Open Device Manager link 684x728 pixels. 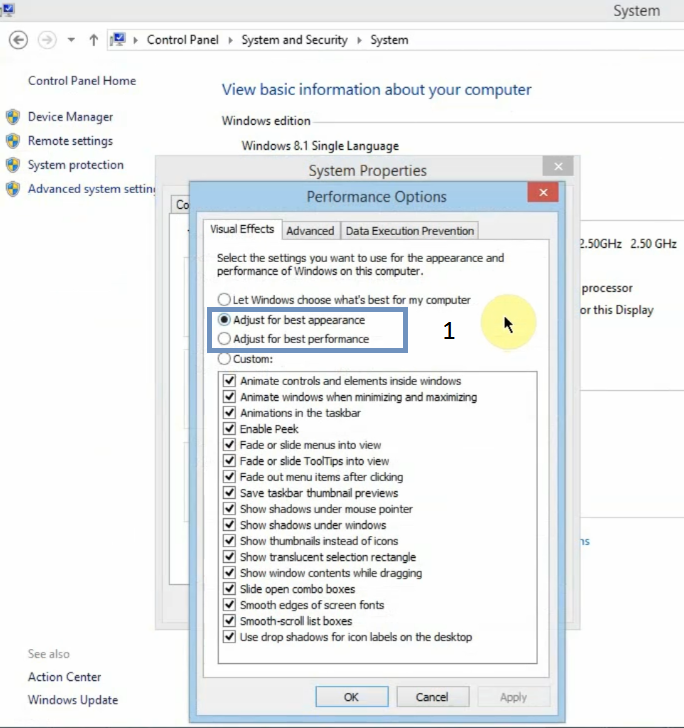pyautogui.click(x=71, y=117)
